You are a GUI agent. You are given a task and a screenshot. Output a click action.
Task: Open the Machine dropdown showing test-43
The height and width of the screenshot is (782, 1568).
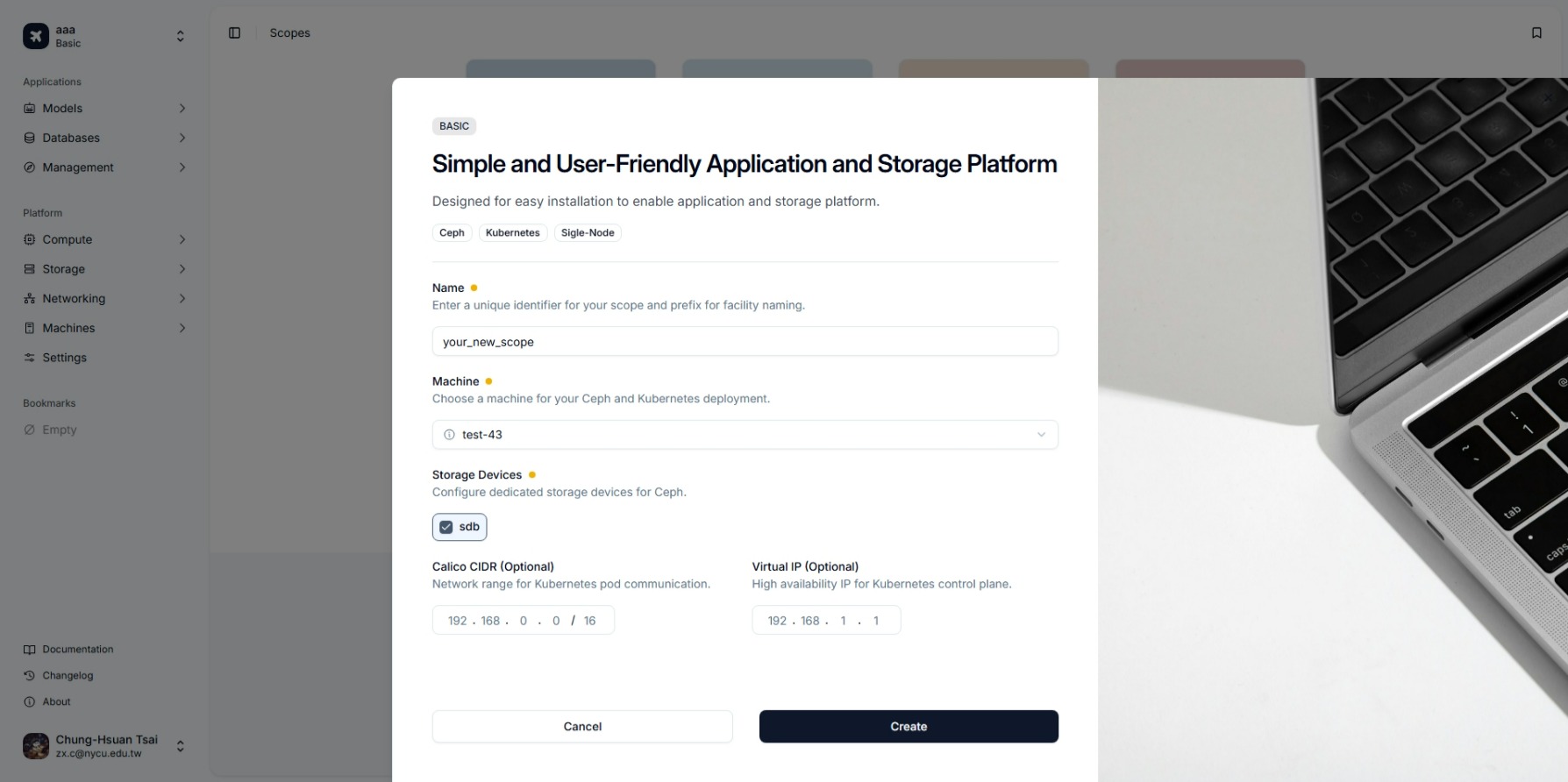click(745, 435)
